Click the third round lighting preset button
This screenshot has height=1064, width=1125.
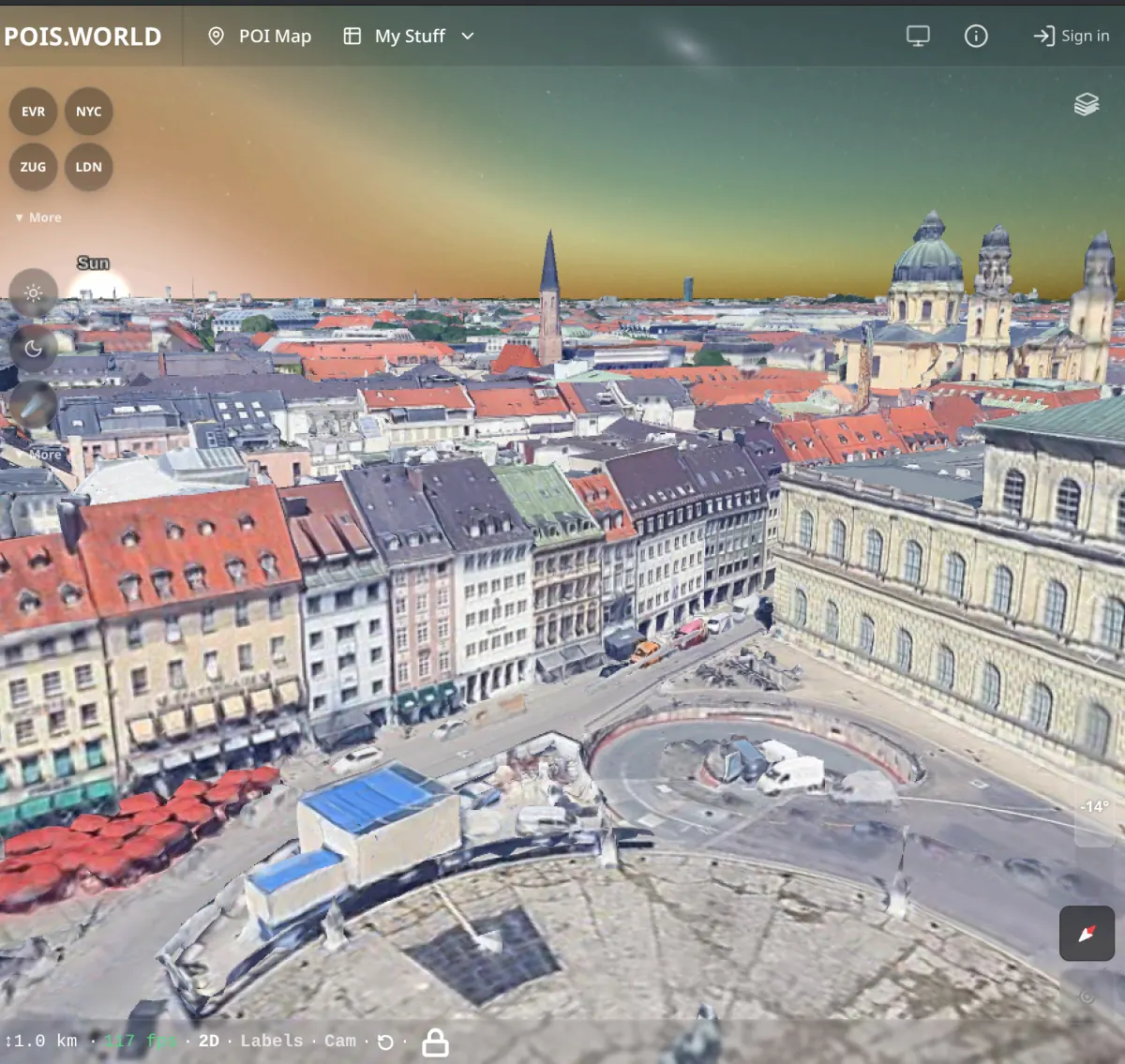[34, 404]
